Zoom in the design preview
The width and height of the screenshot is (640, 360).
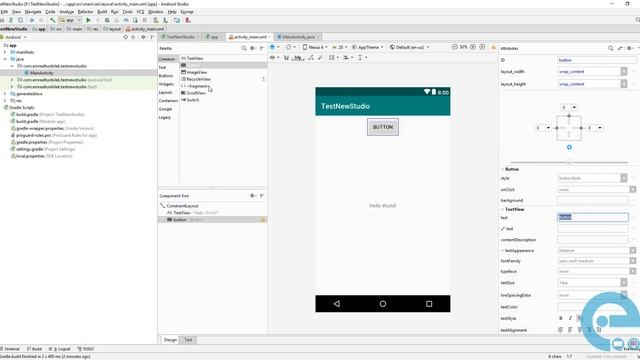tap(473, 47)
